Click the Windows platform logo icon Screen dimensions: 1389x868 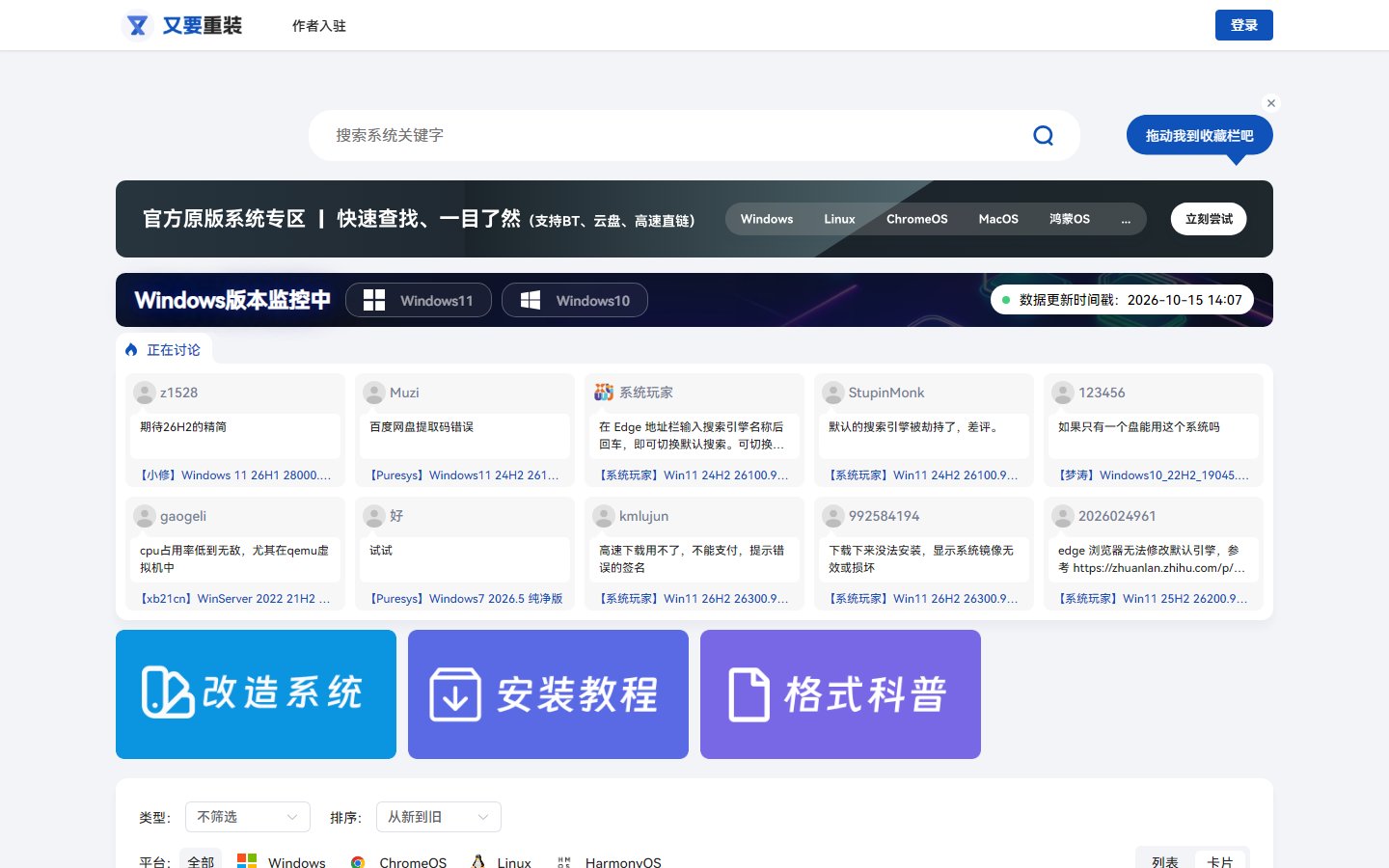(x=247, y=861)
